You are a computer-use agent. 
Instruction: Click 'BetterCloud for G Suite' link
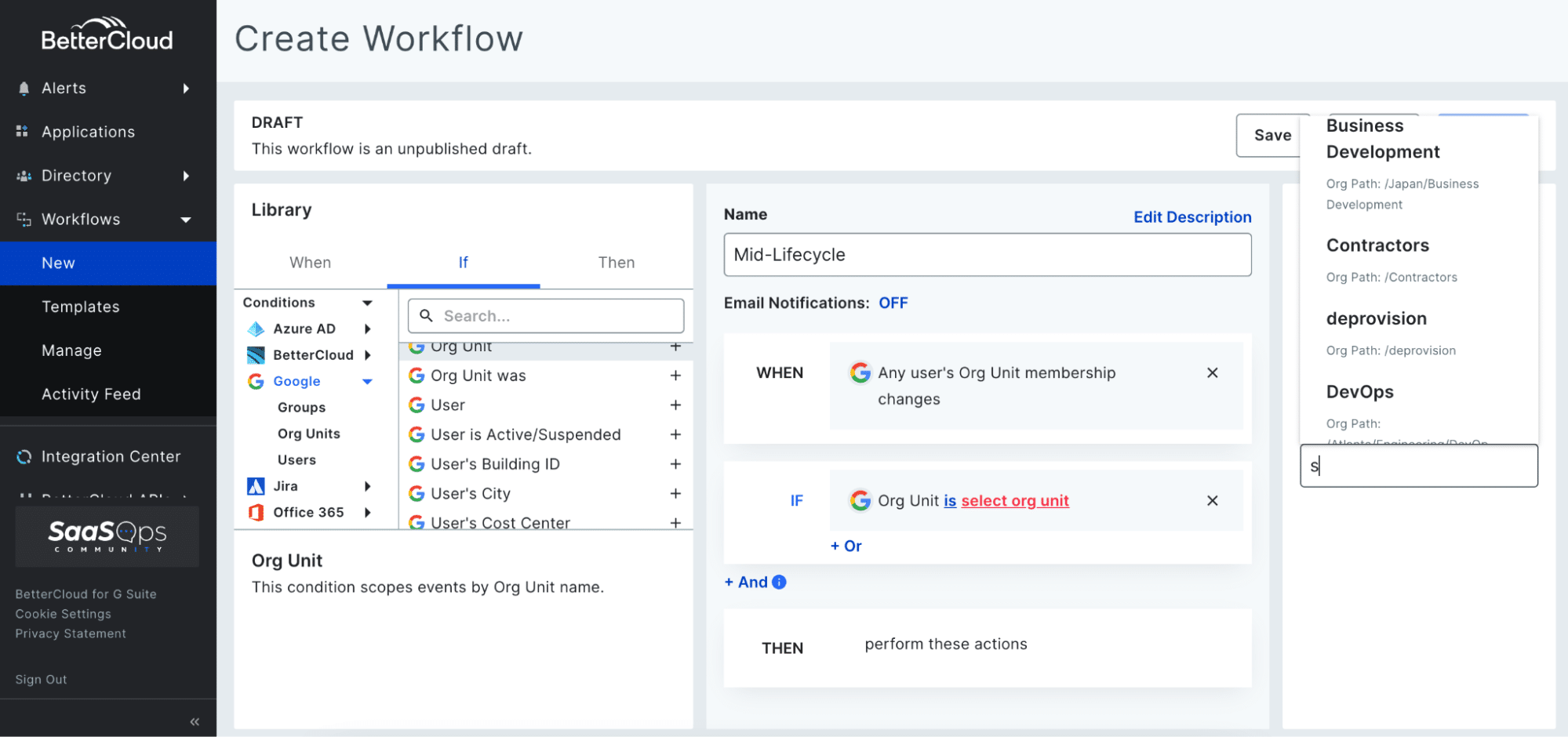pyautogui.click(x=86, y=594)
